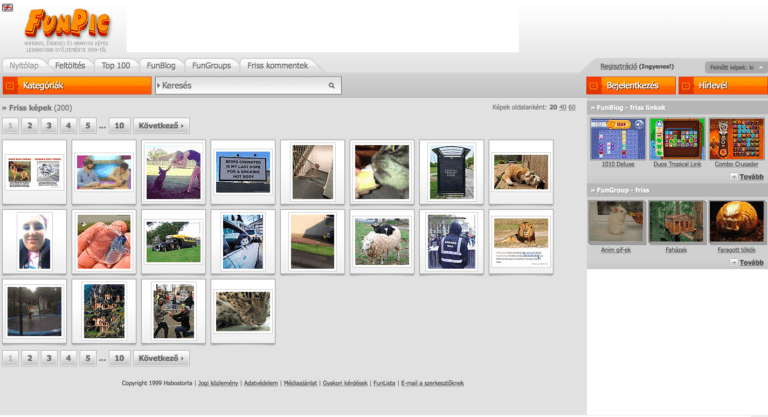The height and width of the screenshot is (417, 768).
Task: Set images per page to 40
Action: click(x=562, y=107)
